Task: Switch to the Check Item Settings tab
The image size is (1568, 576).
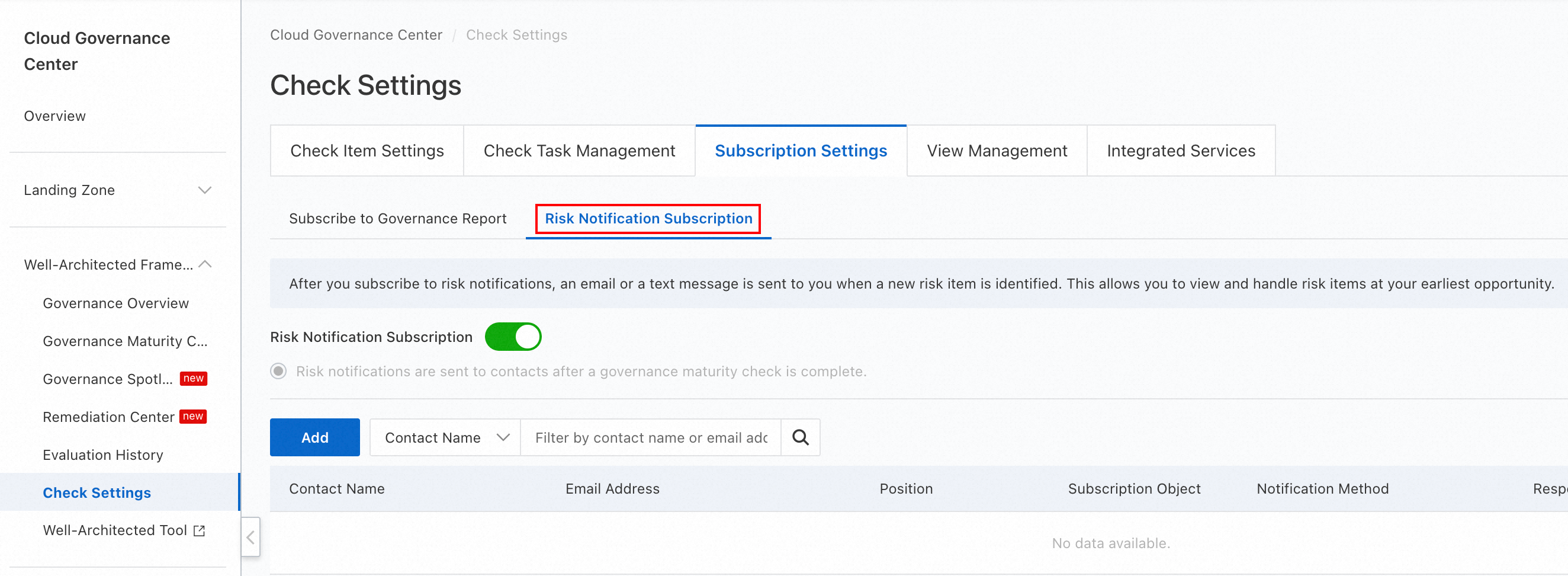Action: 367,151
